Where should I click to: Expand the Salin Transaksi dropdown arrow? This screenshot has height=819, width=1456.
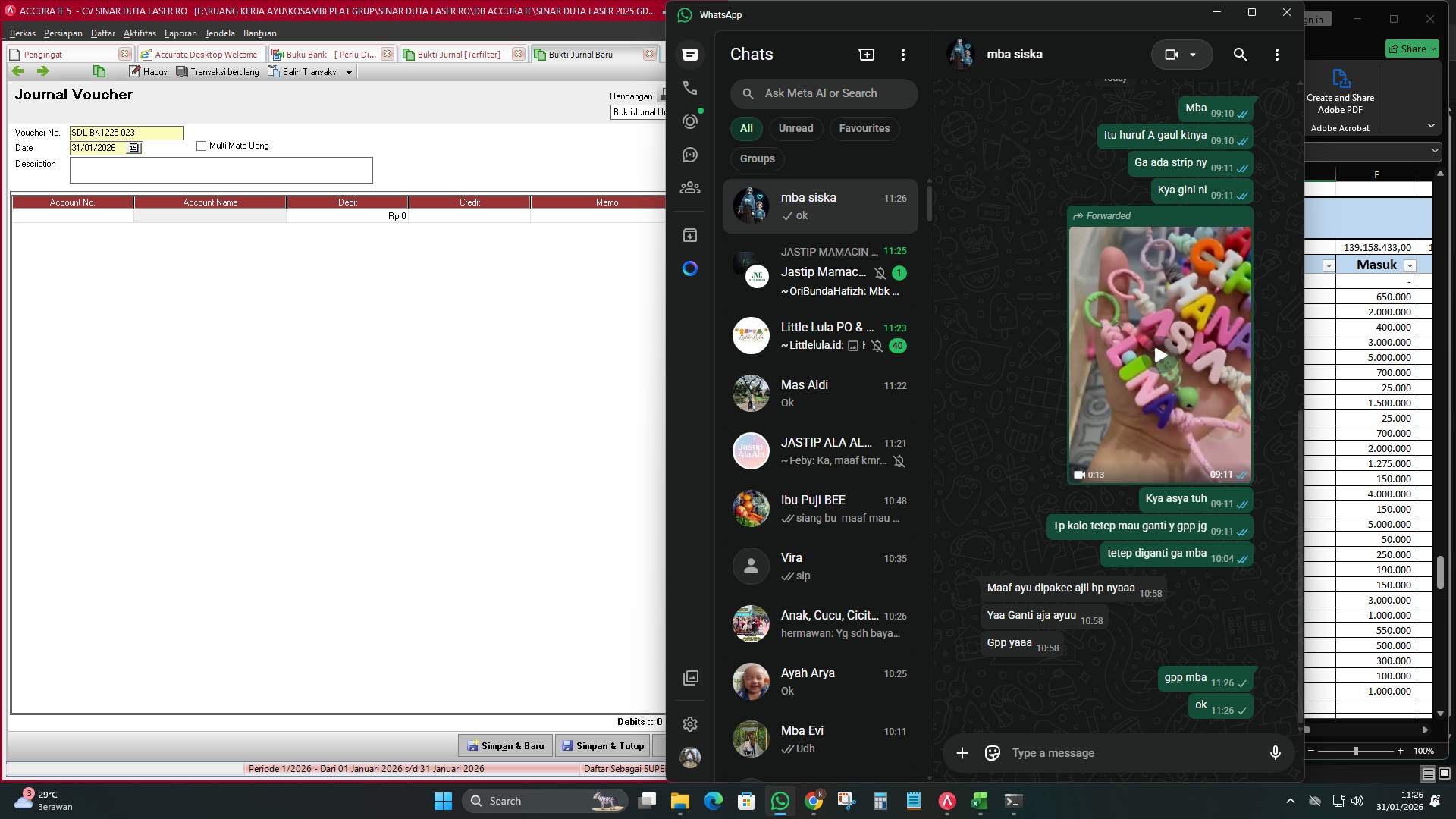tap(349, 71)
